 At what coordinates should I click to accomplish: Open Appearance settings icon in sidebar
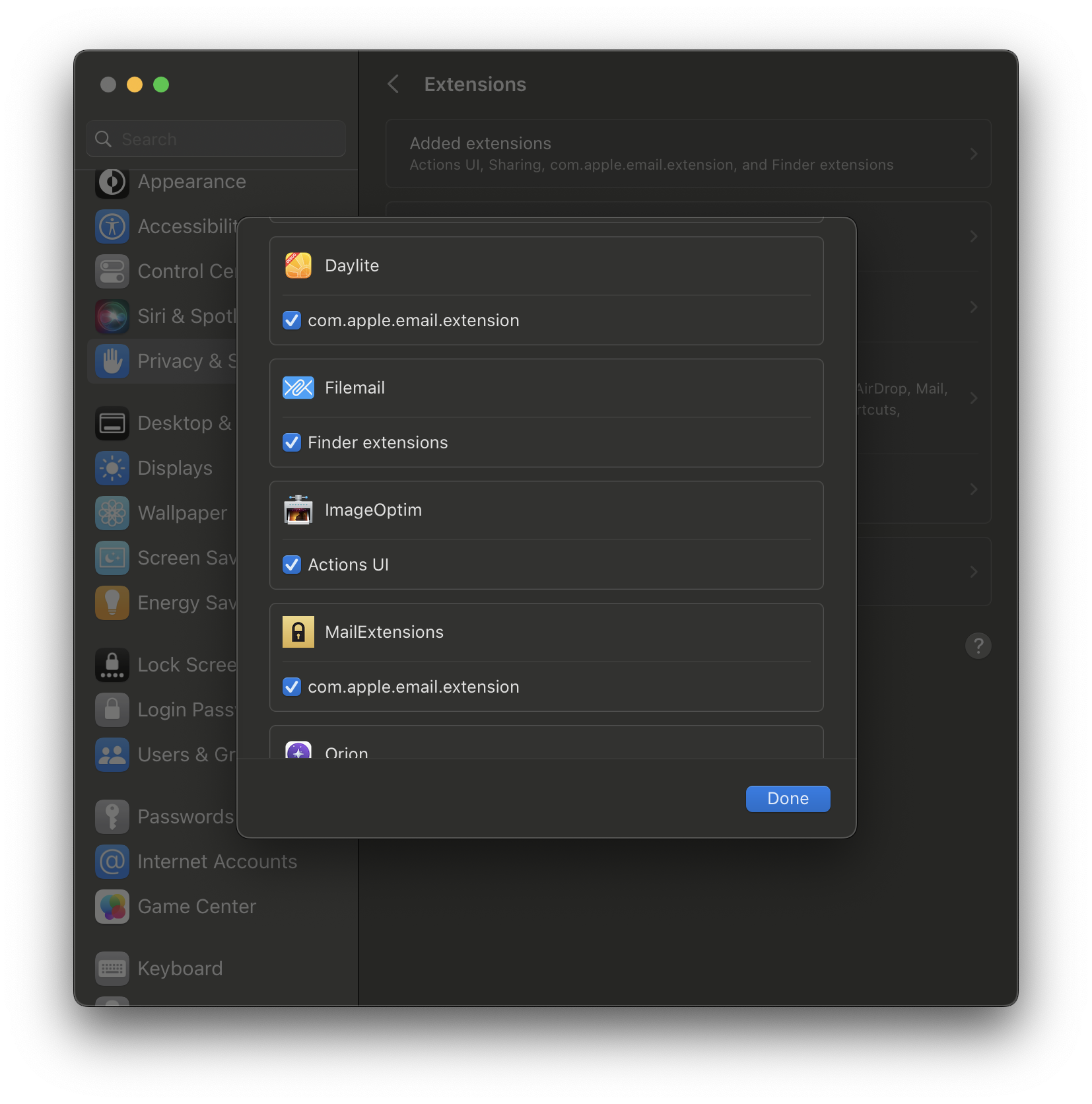tap(112, 182)
